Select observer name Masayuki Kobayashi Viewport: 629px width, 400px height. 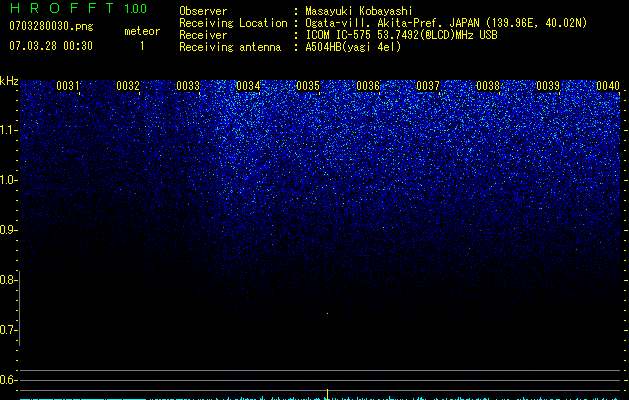[359, 11]
